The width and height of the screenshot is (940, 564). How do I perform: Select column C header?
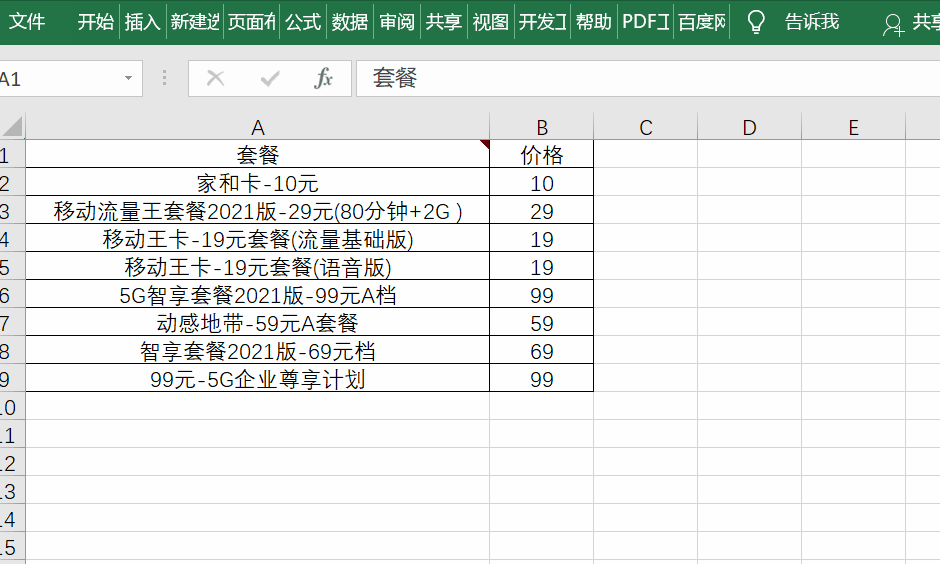click(x=646, y=127)
